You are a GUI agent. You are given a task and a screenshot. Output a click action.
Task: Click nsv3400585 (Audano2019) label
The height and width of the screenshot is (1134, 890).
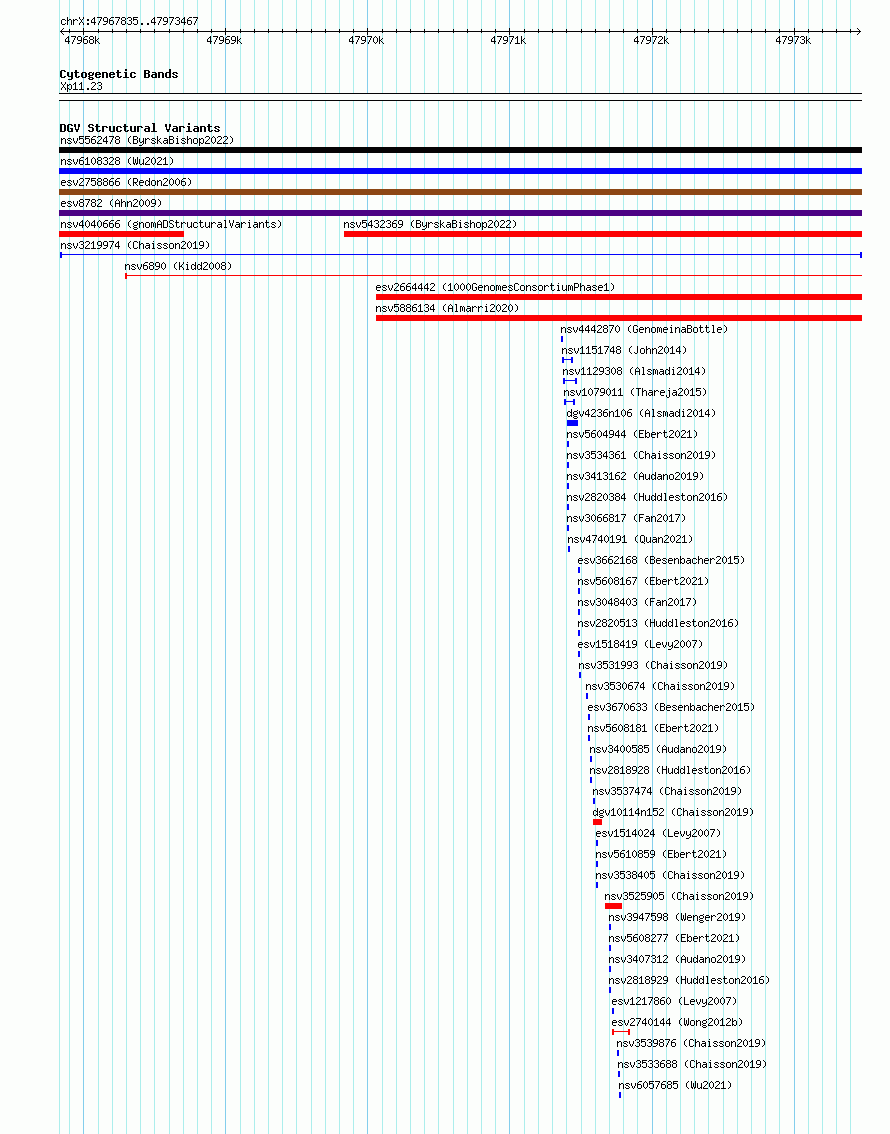tap(658, 749)
